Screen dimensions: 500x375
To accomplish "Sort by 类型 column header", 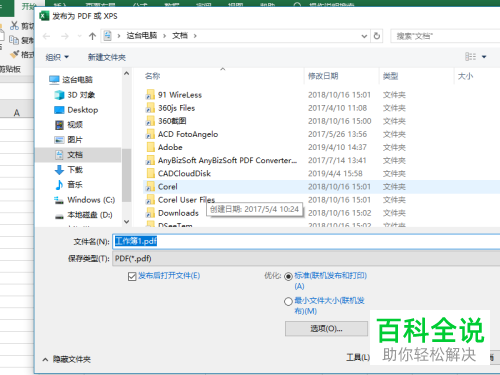I will tap(390, 76).
